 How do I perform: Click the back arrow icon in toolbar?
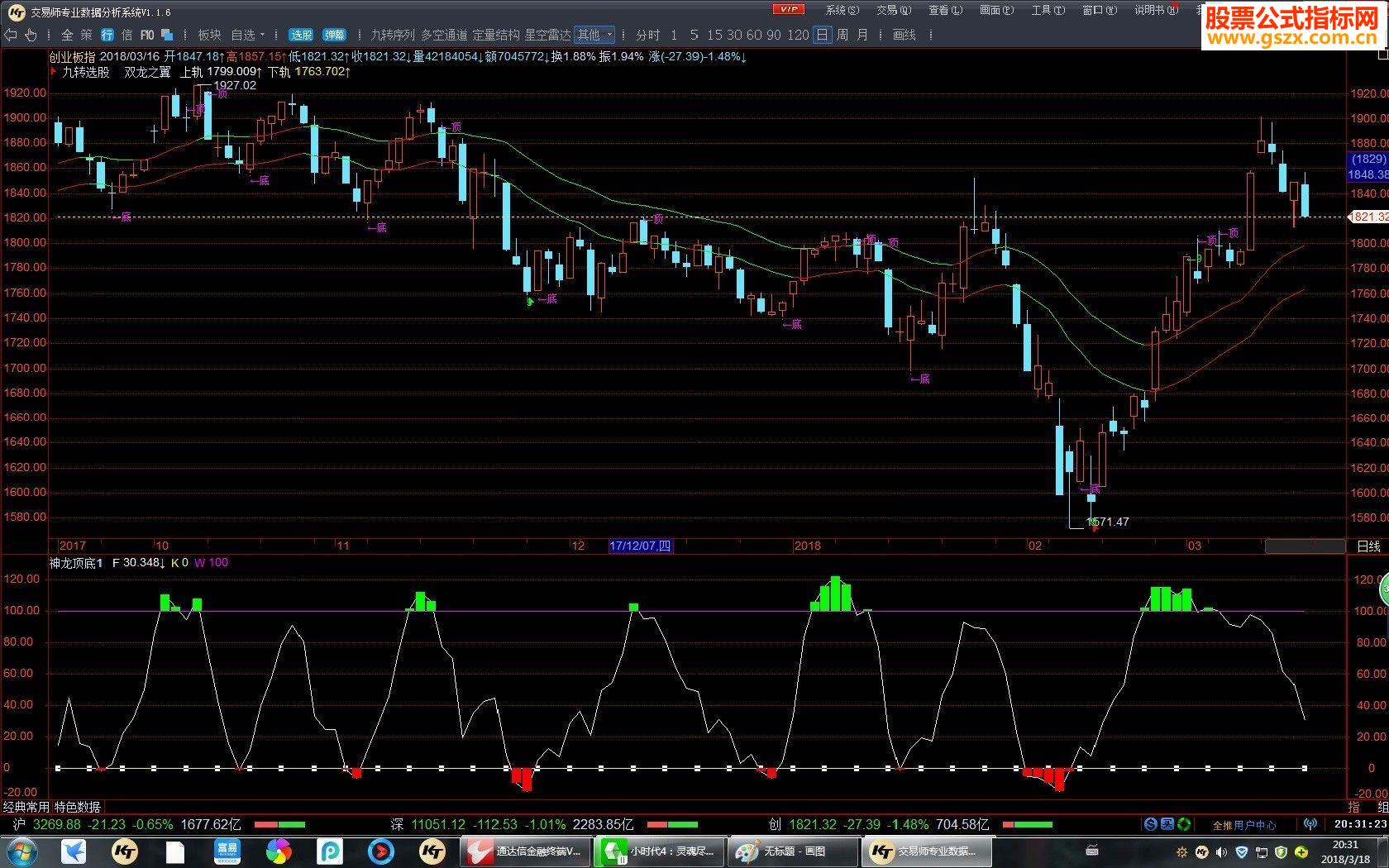click(10, 35)
